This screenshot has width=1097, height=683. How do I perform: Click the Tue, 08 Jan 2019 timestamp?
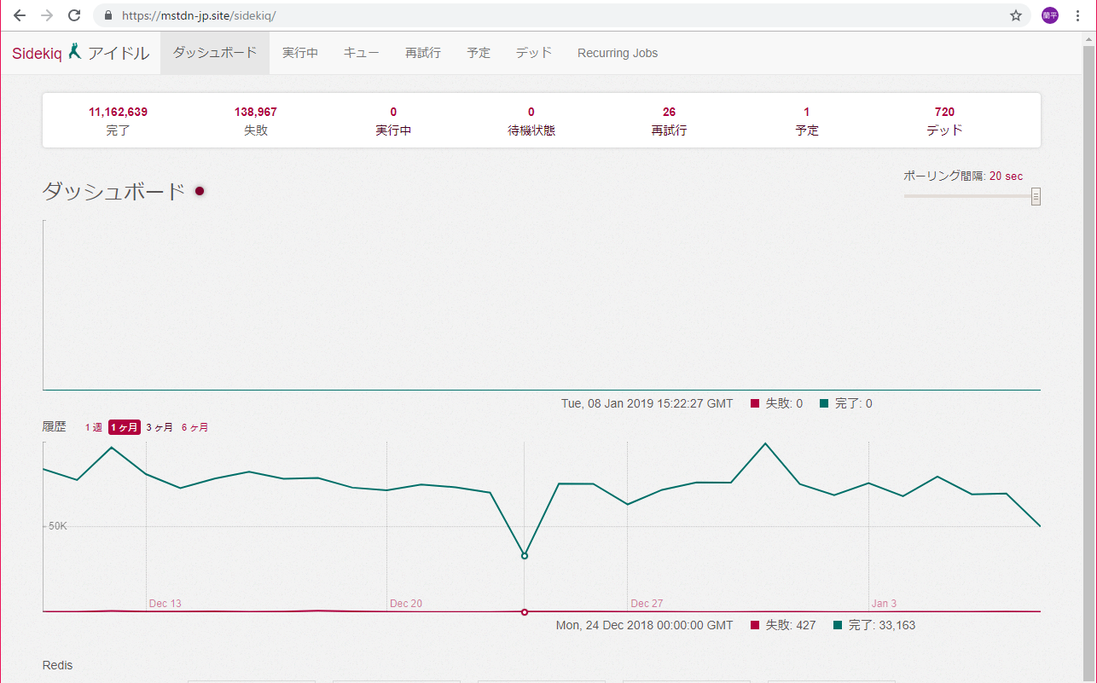point(647,403)
